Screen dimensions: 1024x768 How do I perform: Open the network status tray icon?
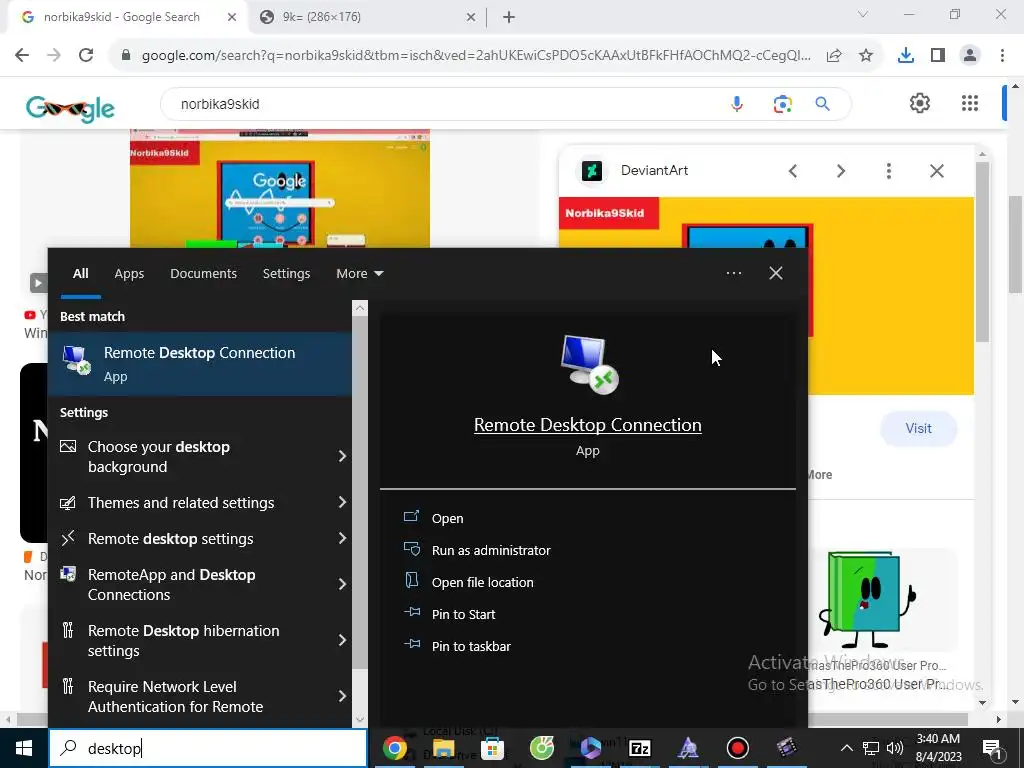click(871, 748)
